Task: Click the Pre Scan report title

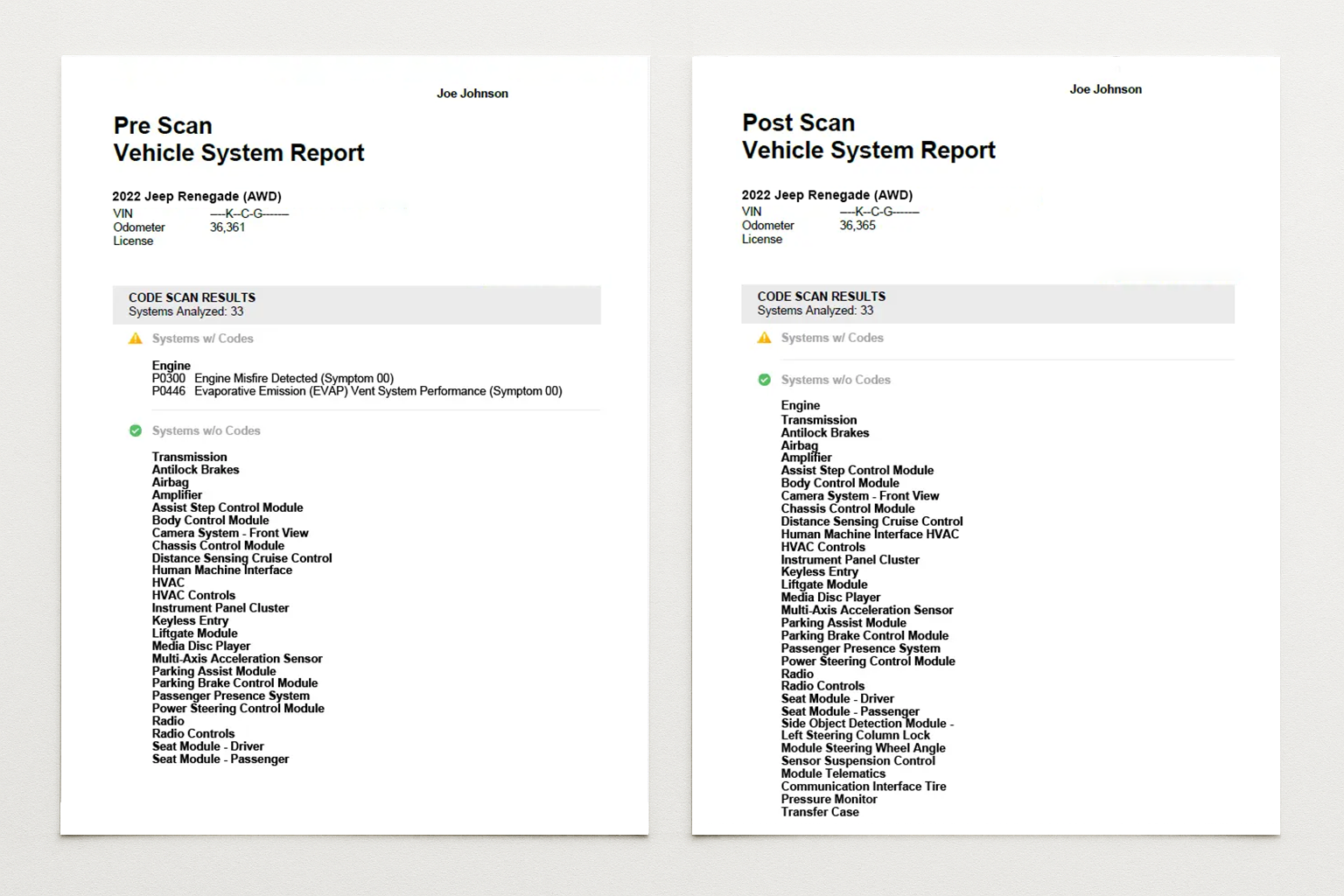Action: (238, 139)
